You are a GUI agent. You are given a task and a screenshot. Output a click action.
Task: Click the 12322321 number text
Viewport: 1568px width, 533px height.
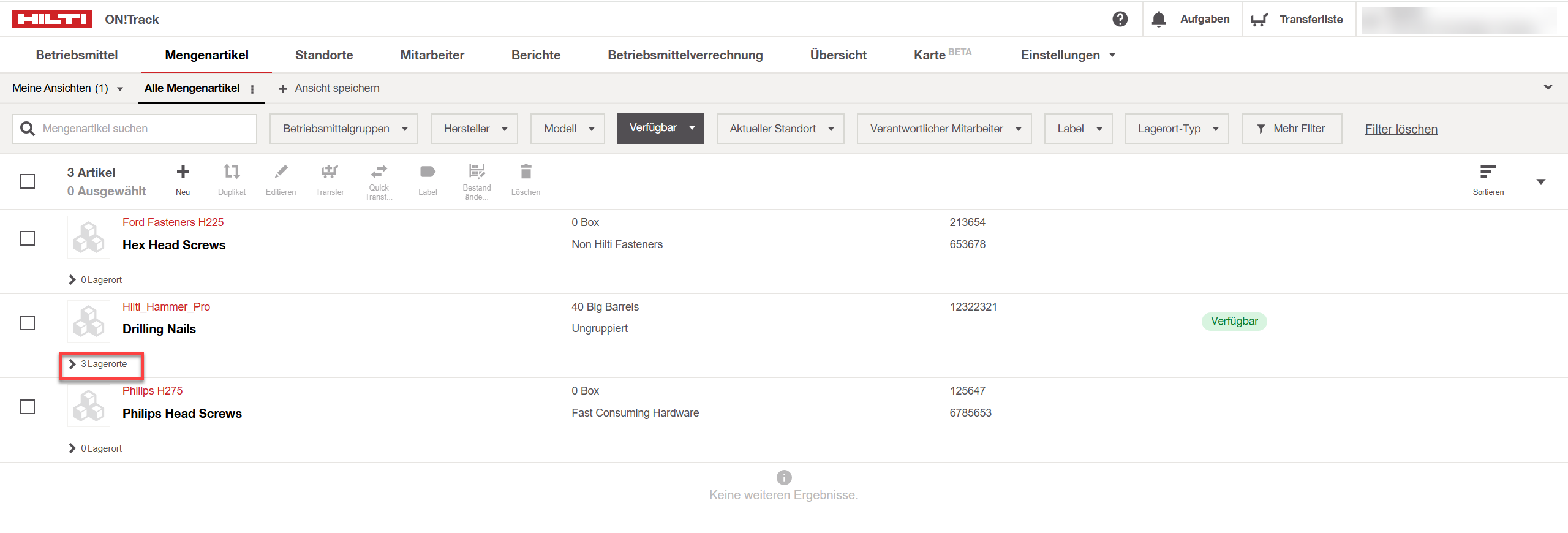(x=973, y=307)
